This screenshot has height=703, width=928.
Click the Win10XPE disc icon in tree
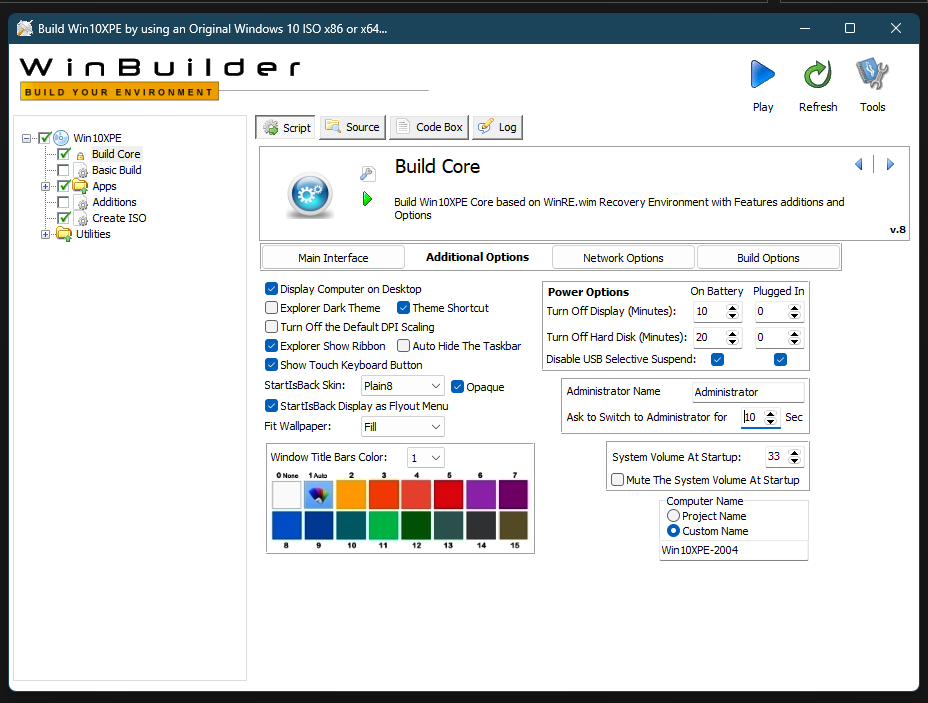point(61,138)
